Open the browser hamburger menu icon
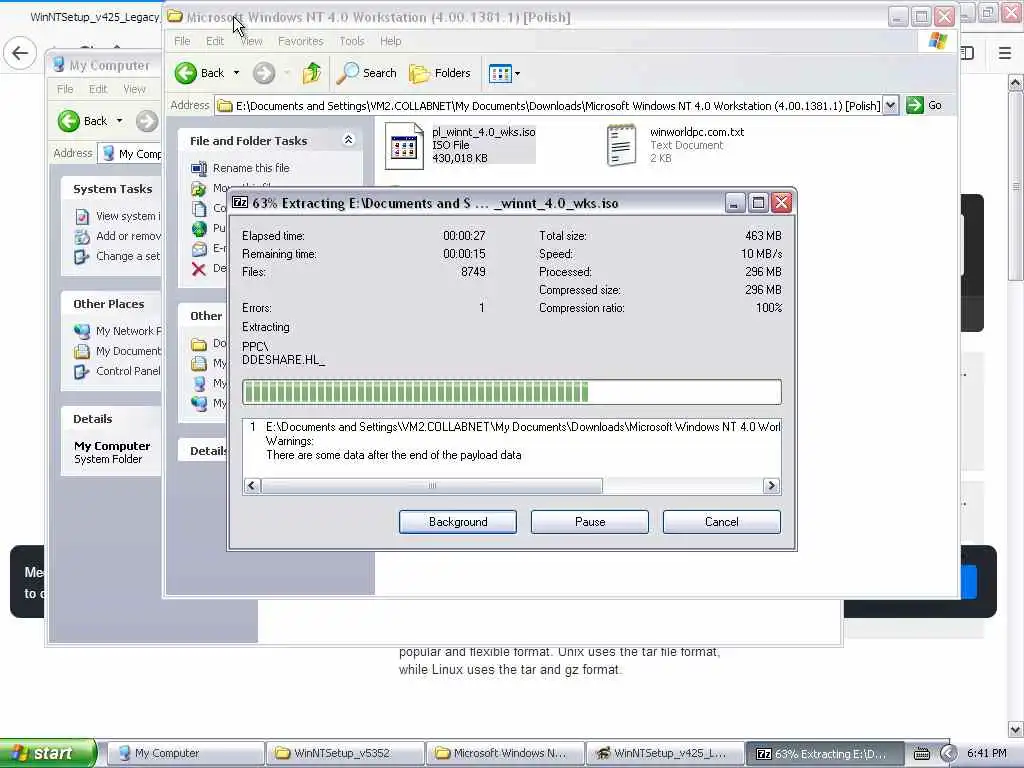Screen dimensions: 1024x768 tap(1005, 53)
